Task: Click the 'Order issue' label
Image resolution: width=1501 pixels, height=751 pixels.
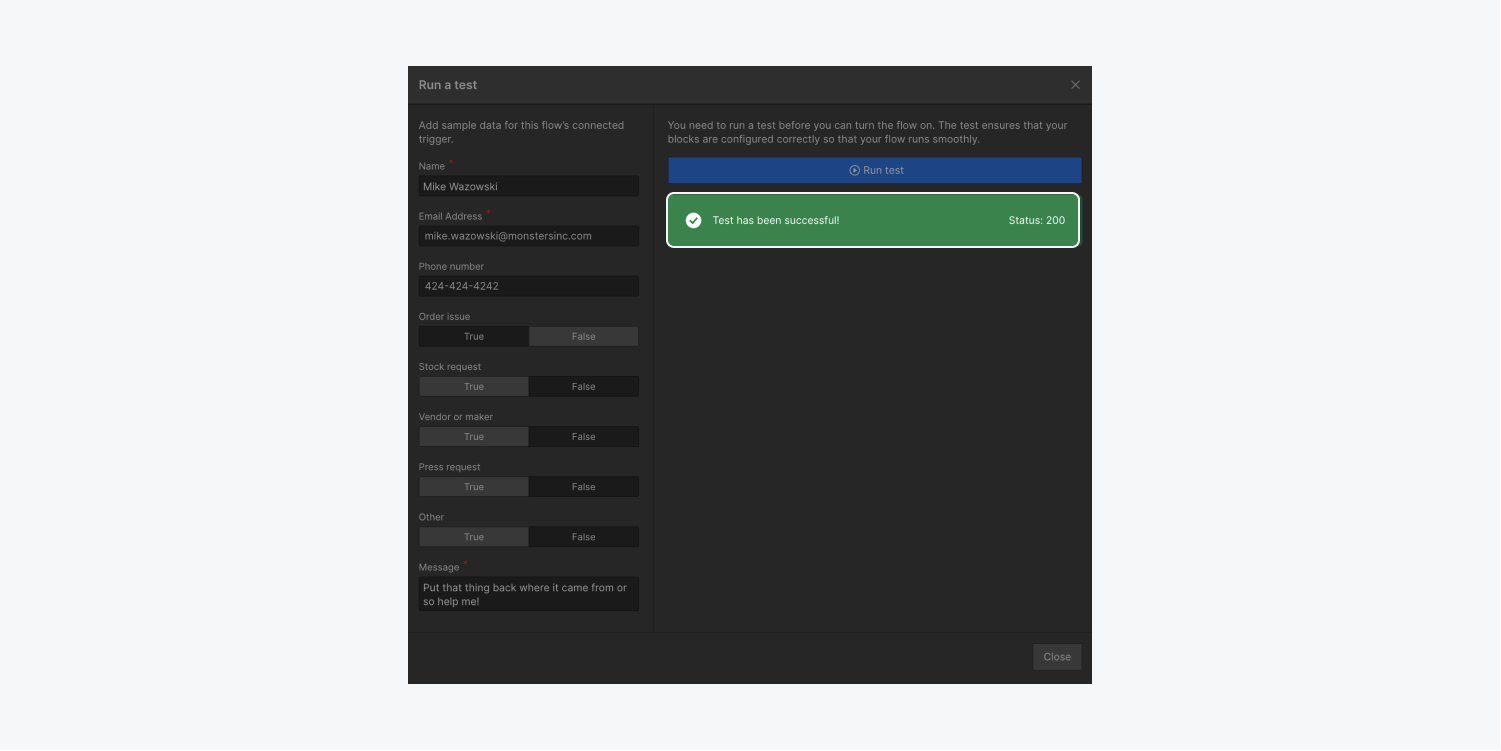Action: pos(444,317)
